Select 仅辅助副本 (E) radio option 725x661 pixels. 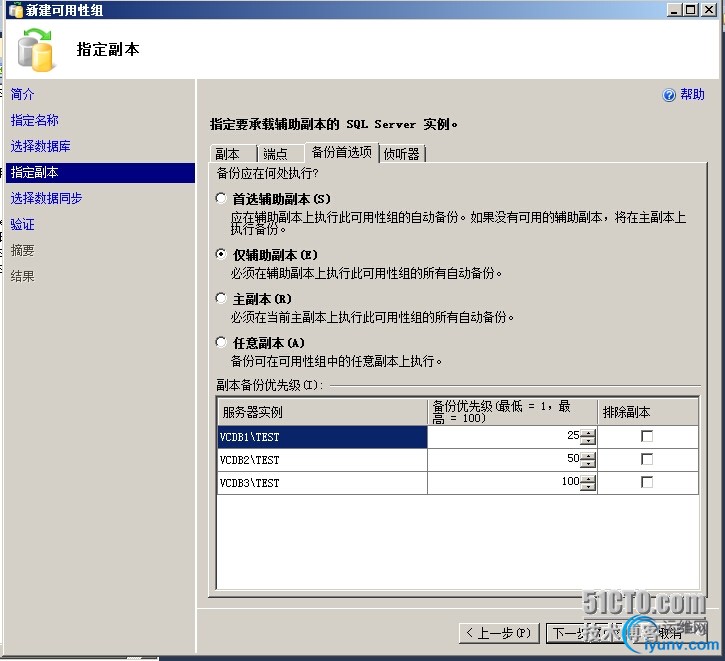[221, 254]
